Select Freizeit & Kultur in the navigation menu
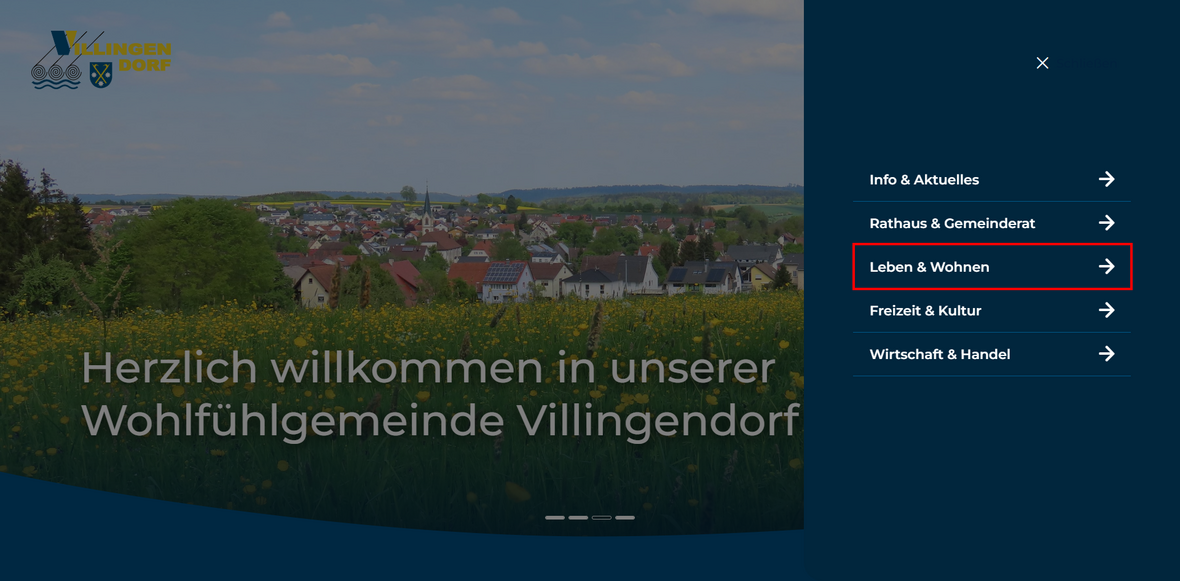The image size is (1180, 581). (x=924, y=310)
